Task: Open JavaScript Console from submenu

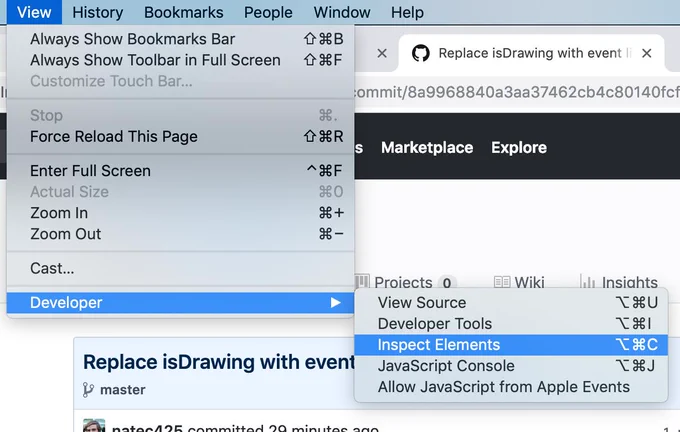Action: pos(511,366)
